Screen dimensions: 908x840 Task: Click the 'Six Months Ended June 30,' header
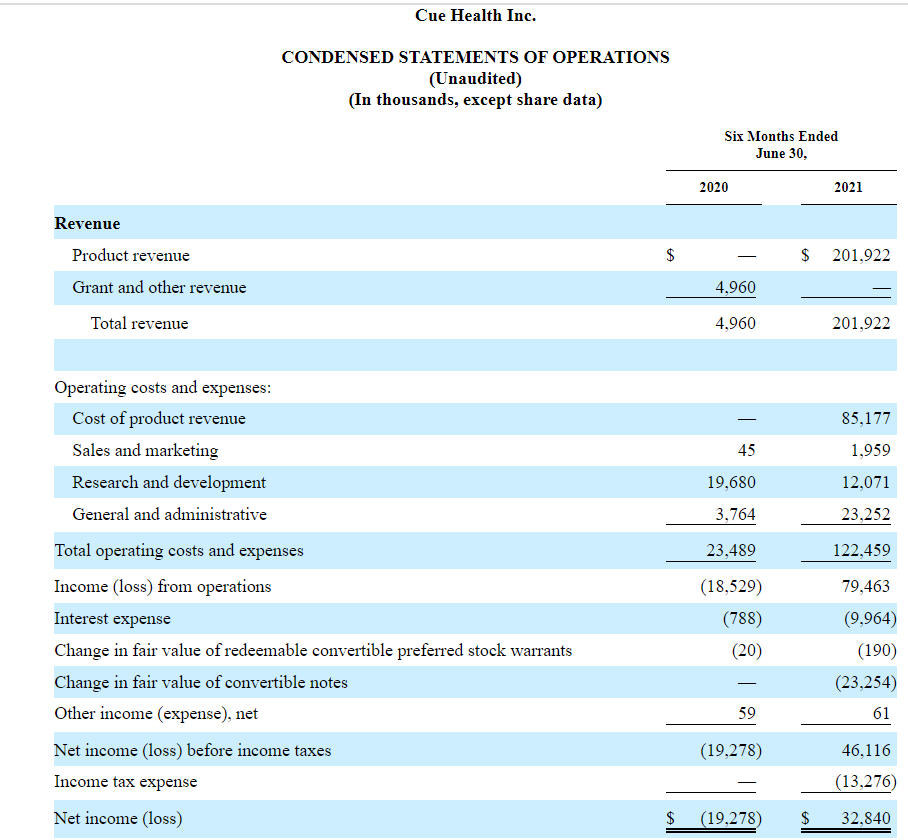781,145
